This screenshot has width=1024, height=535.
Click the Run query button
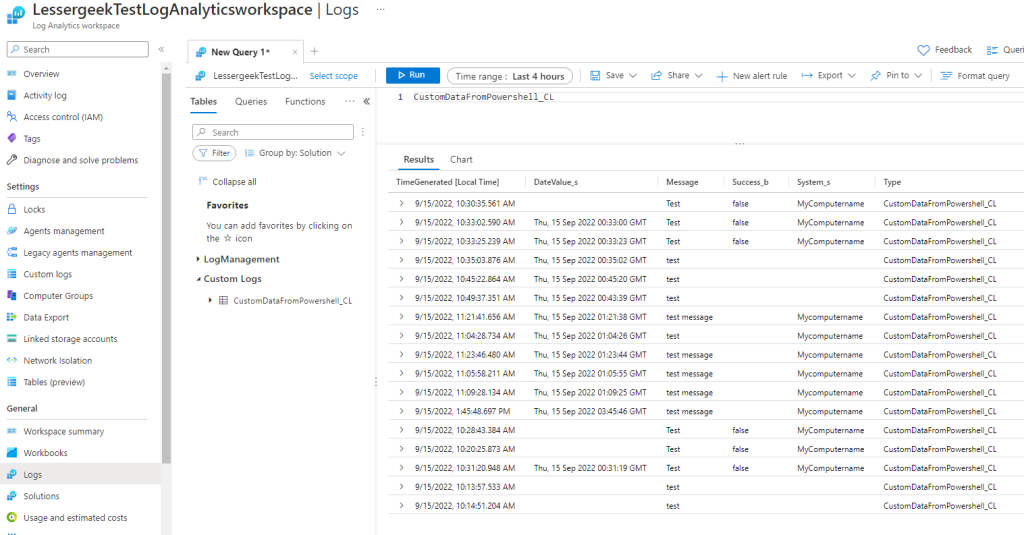point(412,76)
